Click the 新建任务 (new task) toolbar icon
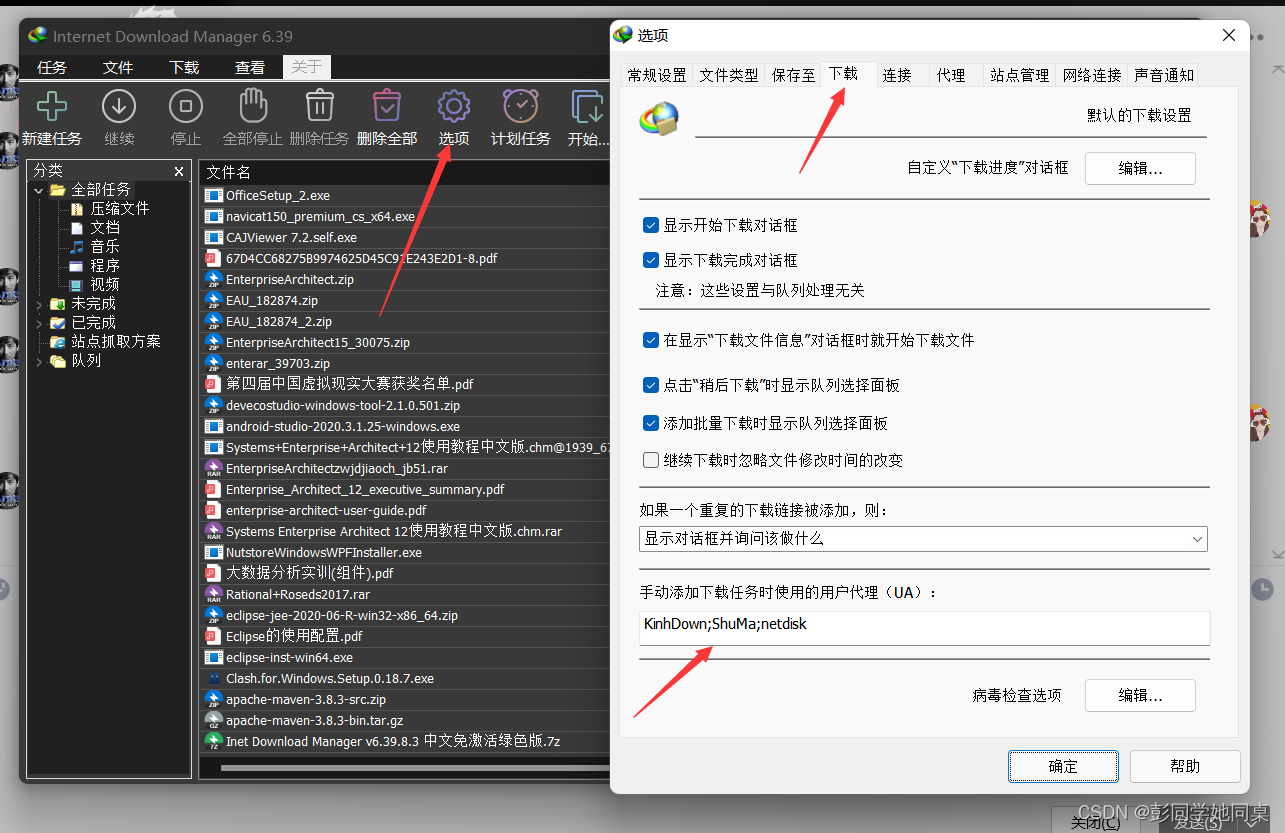The height and width of the screenshot is (833, 1285). pyautogui.click(x=51, y=106)
